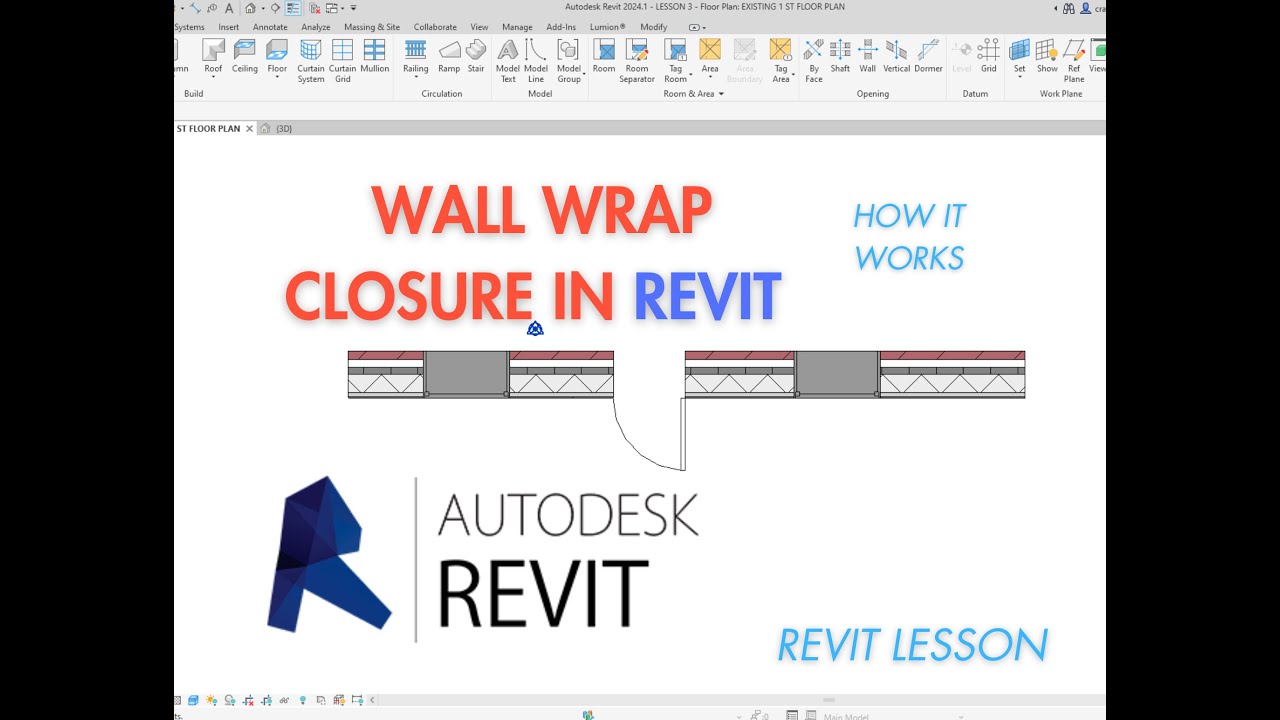Click the Curtain System tool

click(311, 60)
